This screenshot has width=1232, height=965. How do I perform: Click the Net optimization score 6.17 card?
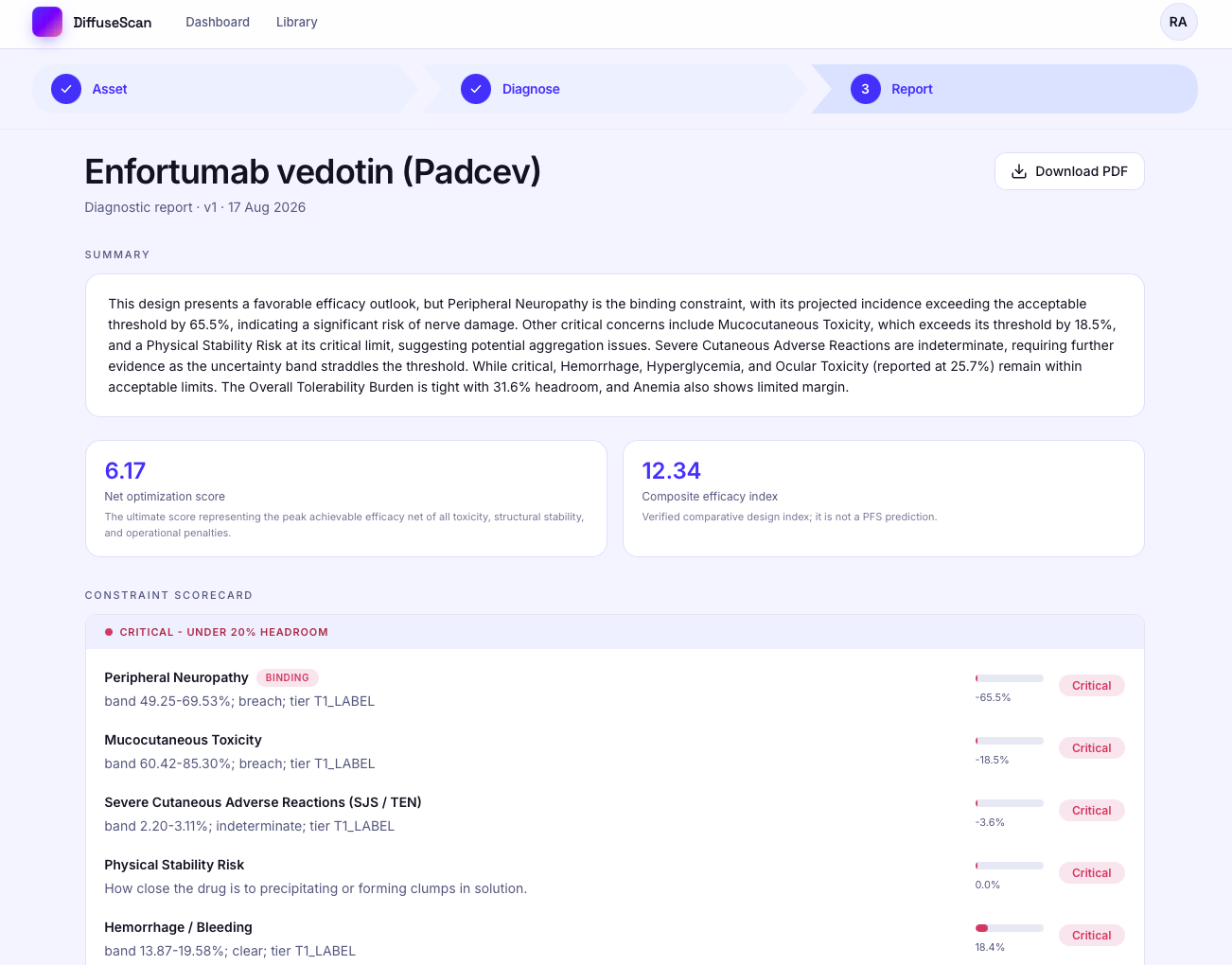(346, 499)
